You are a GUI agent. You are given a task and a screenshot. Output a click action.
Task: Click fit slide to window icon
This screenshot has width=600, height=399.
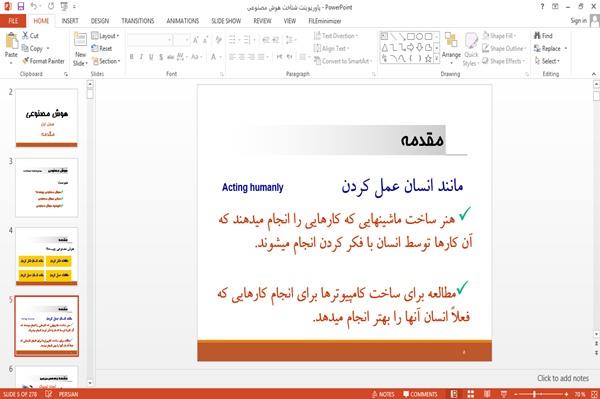click(594, 394)
